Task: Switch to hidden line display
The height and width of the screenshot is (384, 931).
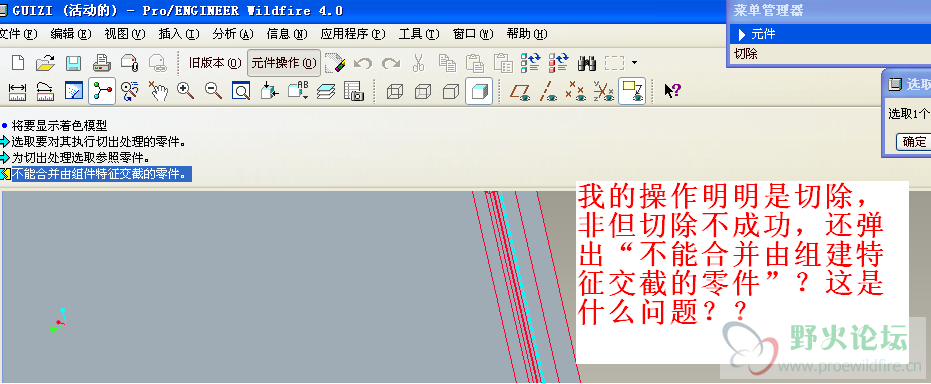Action: 423,91
